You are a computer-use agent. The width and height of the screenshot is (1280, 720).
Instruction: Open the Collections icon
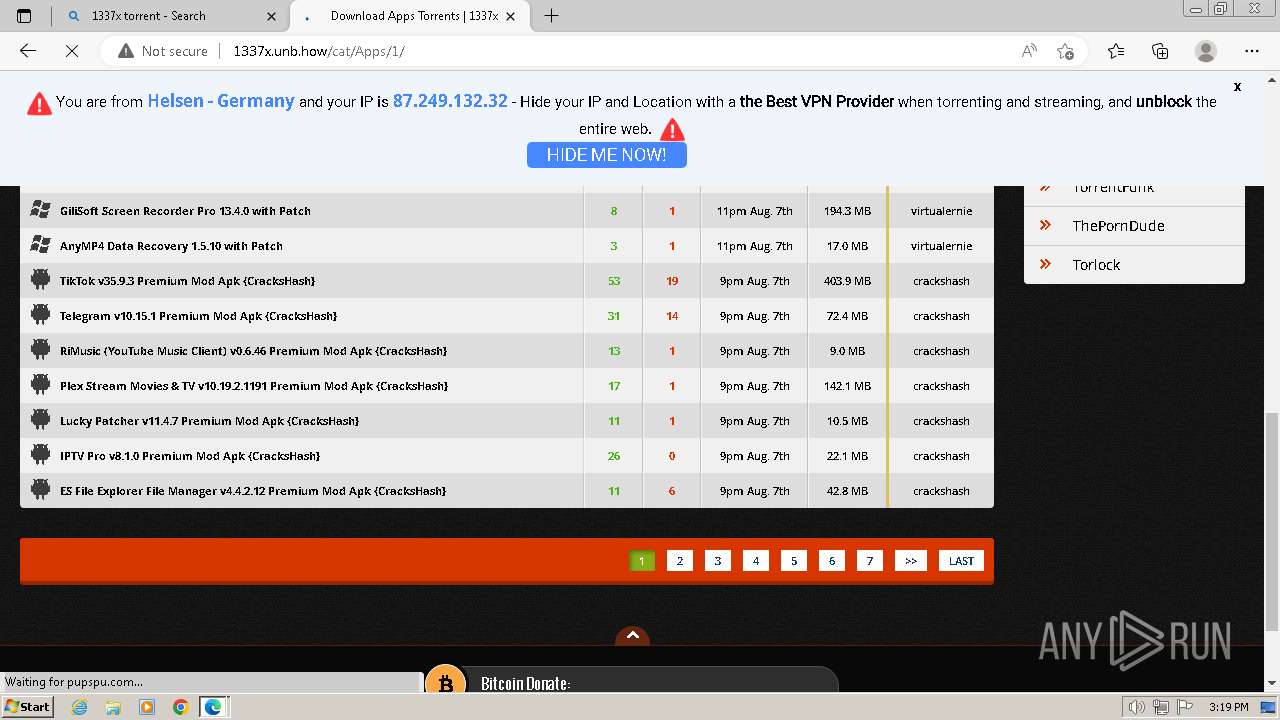(x=1160, y=51)
